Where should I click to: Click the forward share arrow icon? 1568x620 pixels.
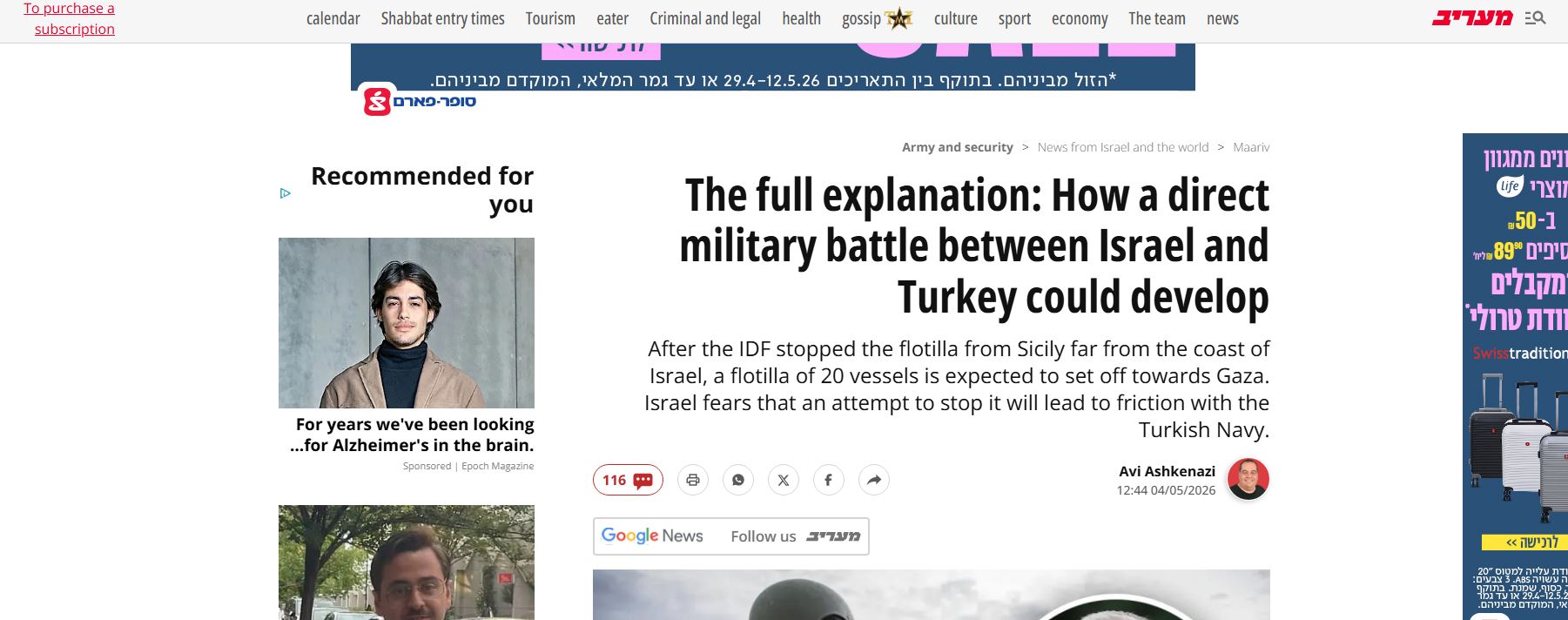pyautogui.click(x=874, y=480)
